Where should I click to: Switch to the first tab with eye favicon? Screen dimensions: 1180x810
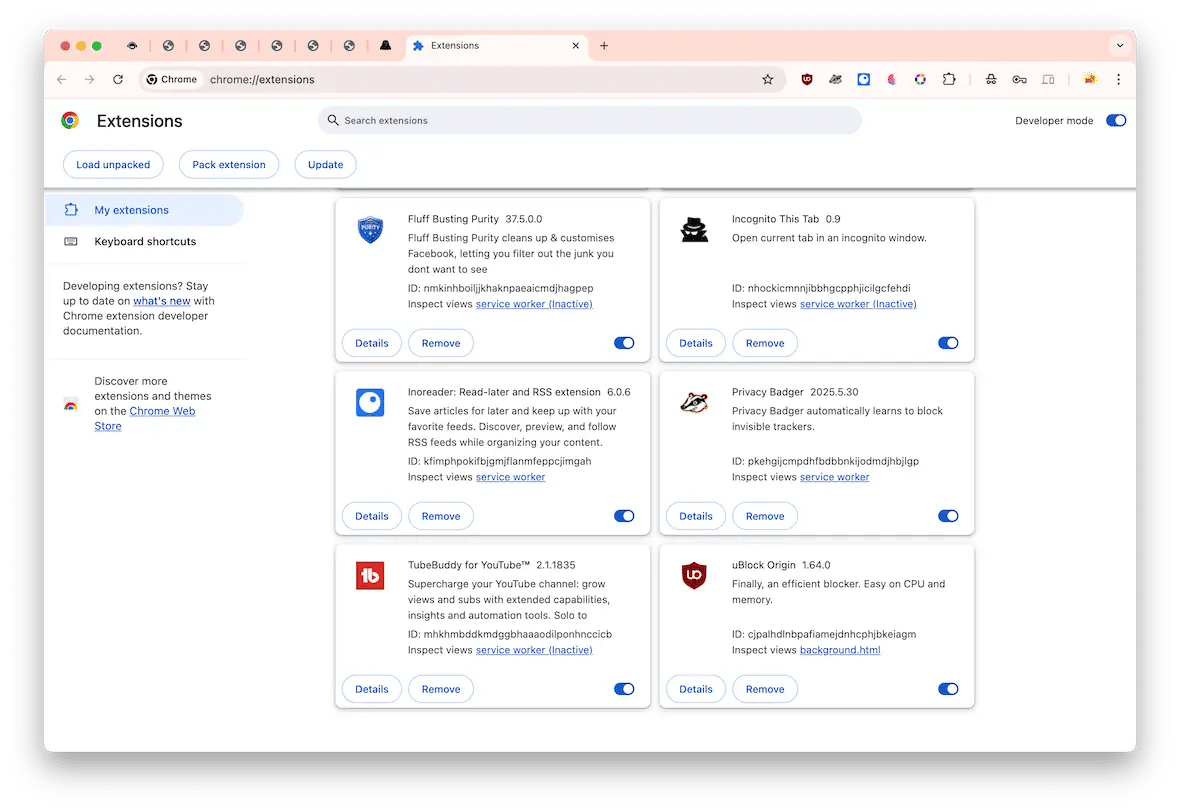(132, 46)
